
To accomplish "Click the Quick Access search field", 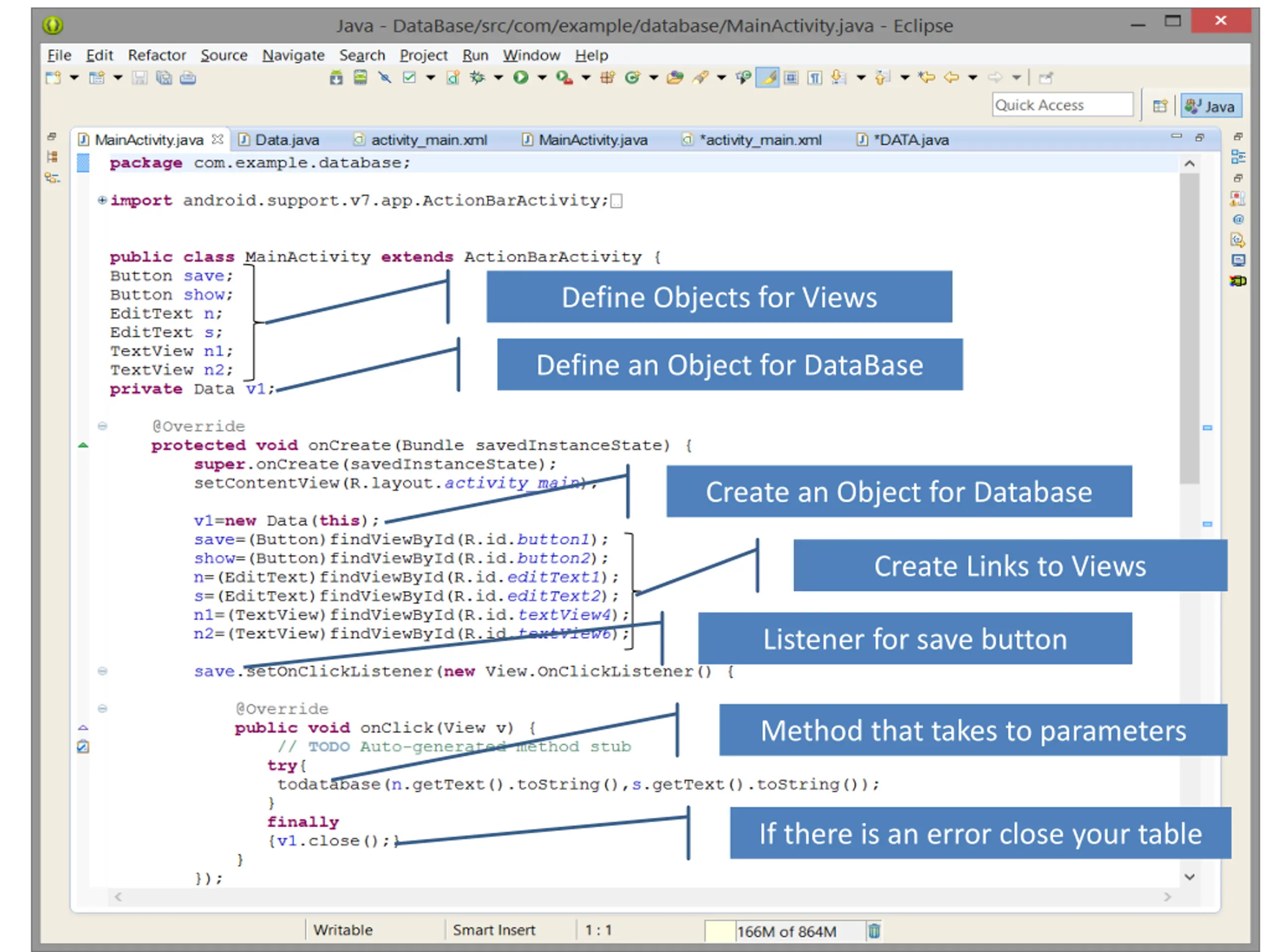I will 1063,105.
